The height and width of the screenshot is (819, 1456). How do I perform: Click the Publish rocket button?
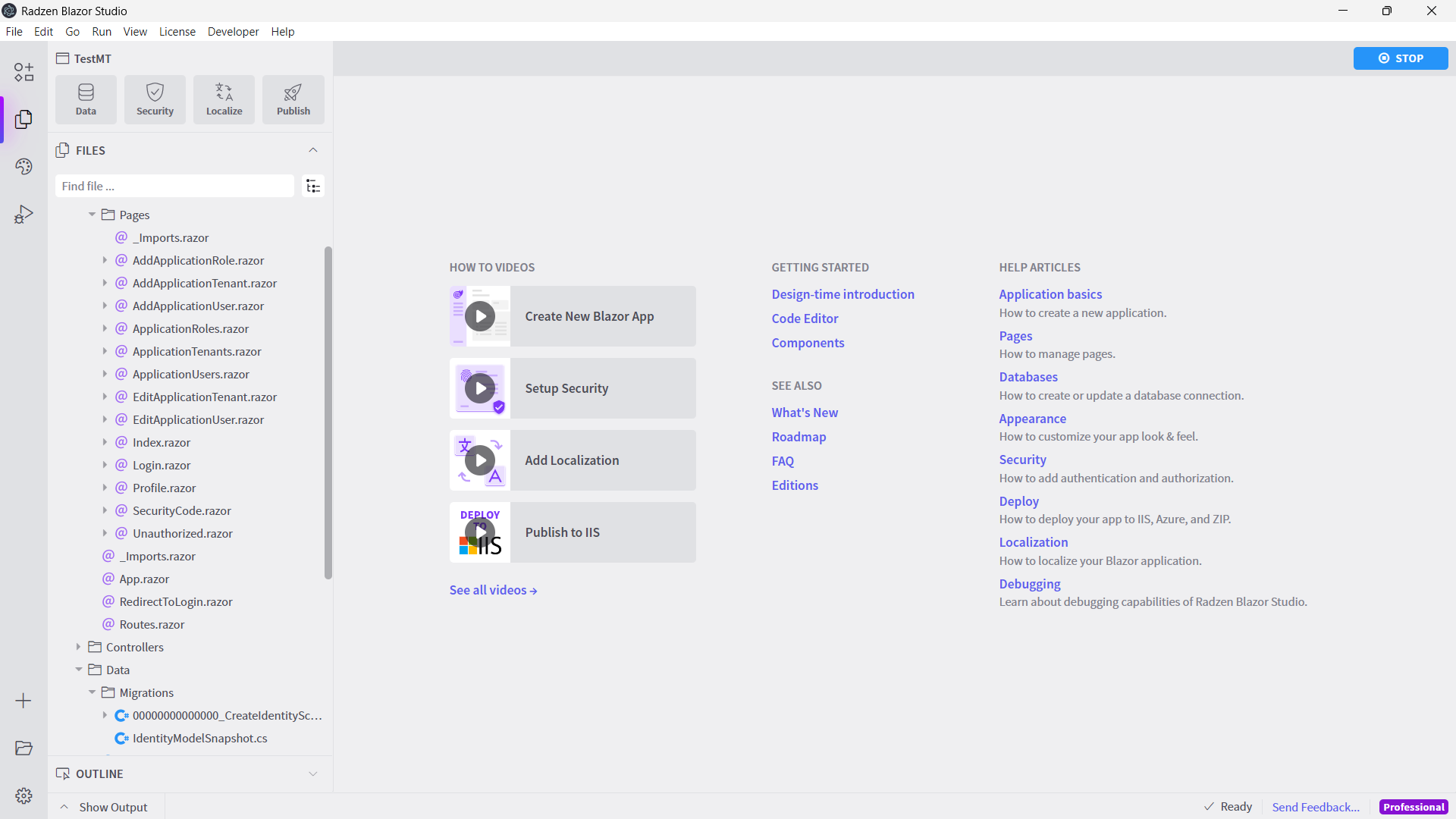[293, 99]
